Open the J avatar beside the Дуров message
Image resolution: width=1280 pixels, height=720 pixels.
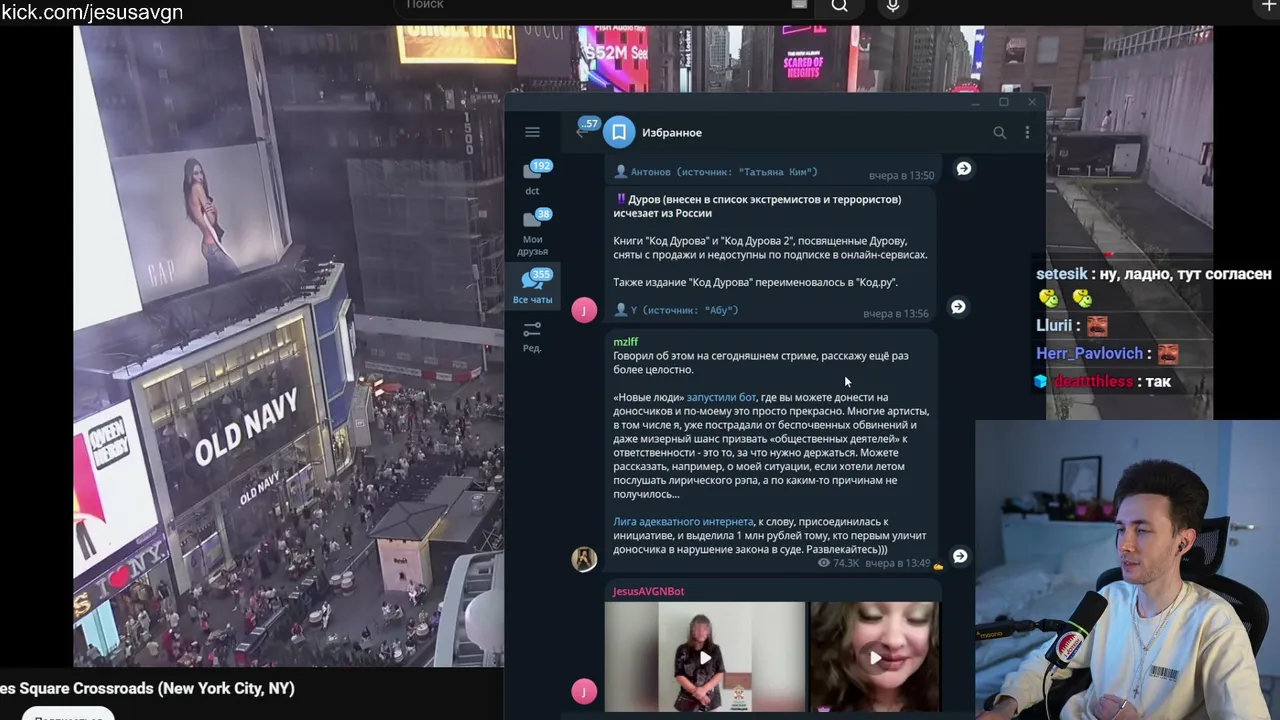pos(584,309)
